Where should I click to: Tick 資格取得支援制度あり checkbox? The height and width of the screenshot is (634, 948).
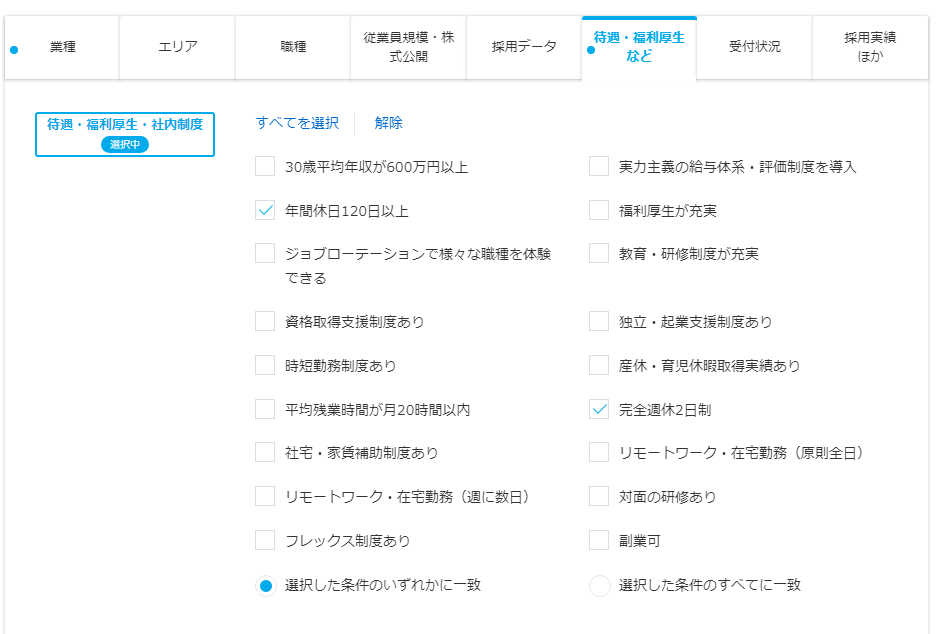pos(265,322)
